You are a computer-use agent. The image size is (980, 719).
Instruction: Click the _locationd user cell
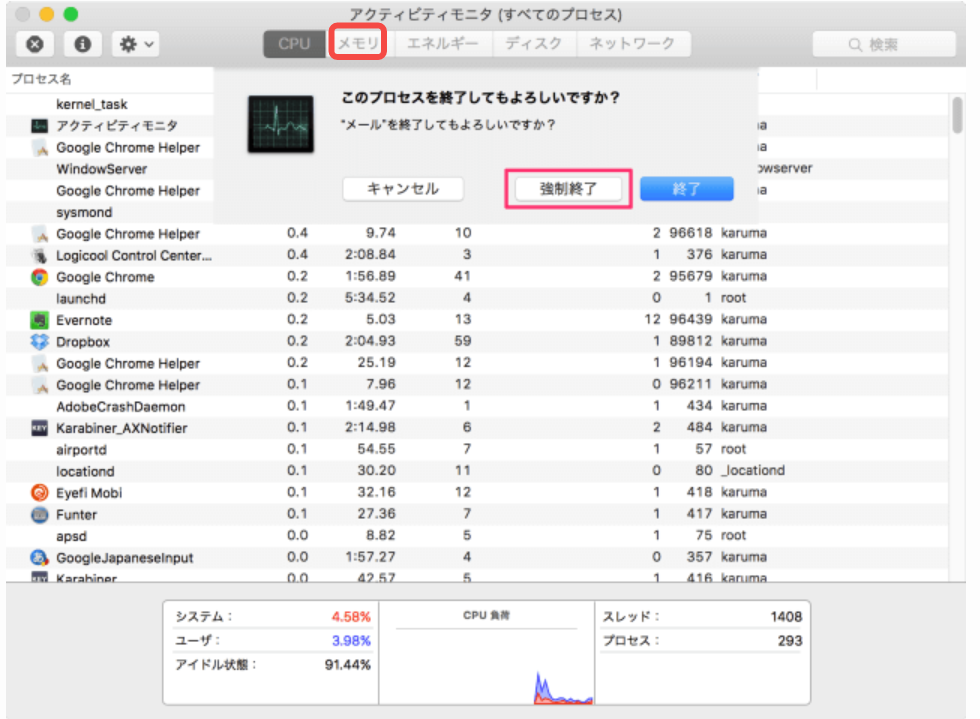[x=753, y=470]
